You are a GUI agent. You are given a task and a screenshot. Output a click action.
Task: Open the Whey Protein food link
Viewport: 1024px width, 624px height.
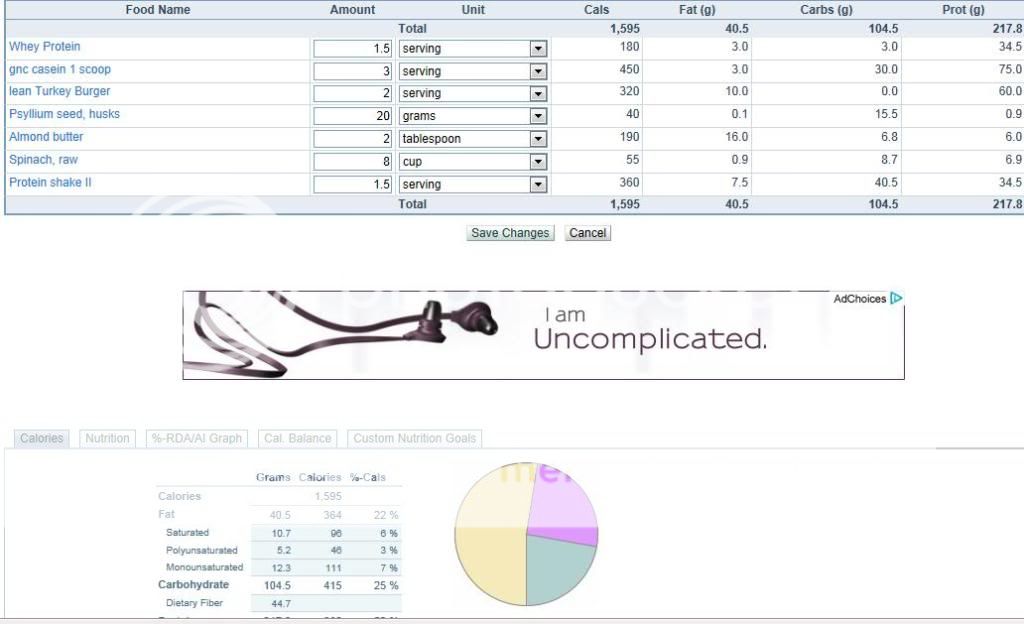tap(45, 47)
